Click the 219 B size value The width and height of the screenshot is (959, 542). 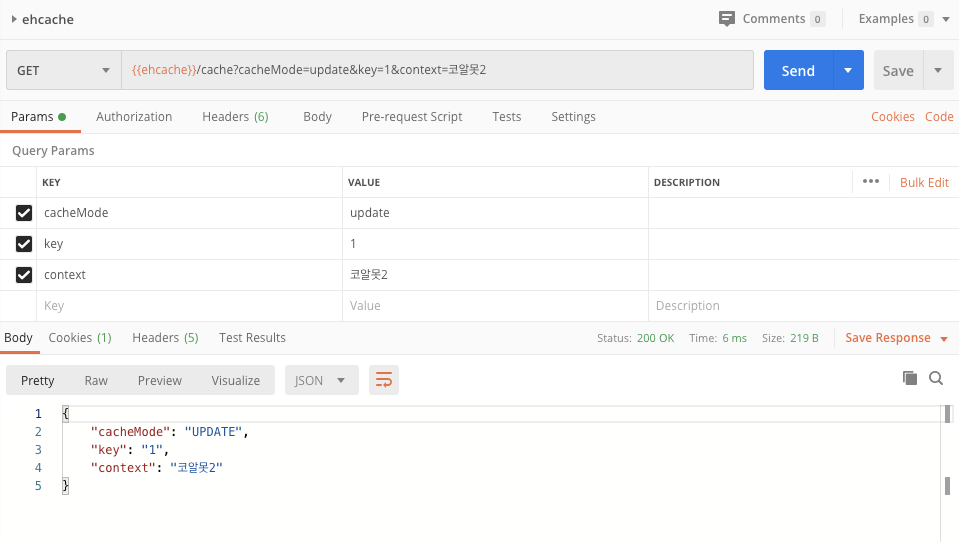(804, 338)
